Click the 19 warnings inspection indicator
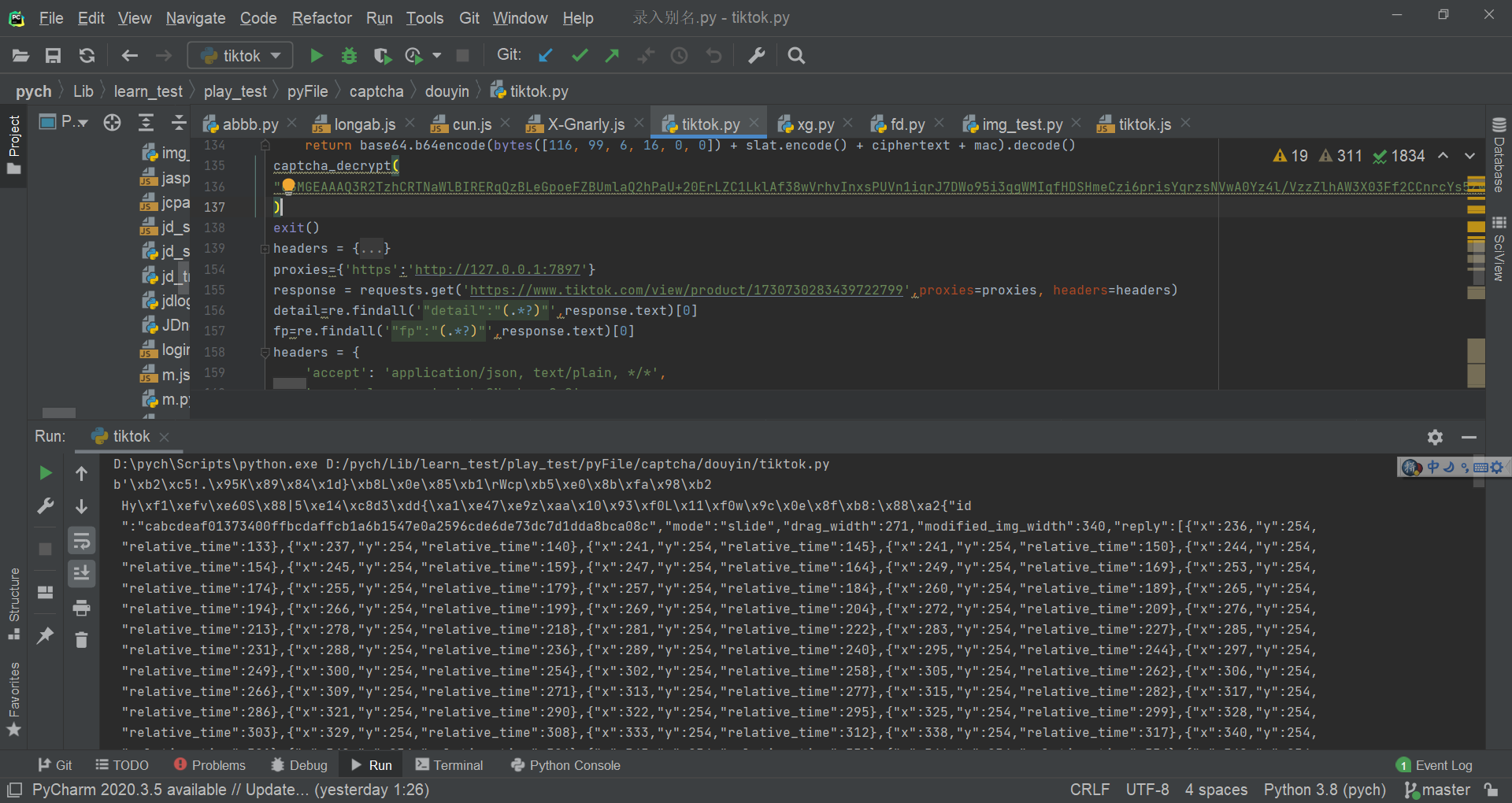Screen dimensions: 1512x803 pyautogui.click(x=1290, y=156)
